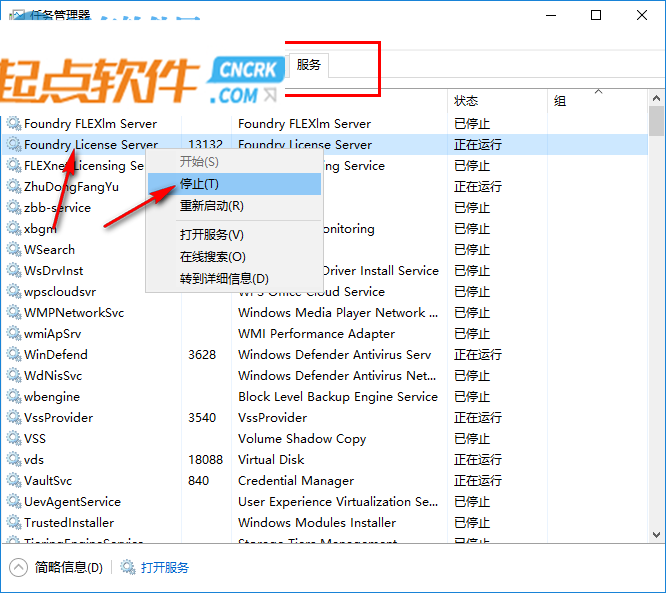Click the gear icon beside Foundry License Server
Viewport: 666px width, 593px height.
tap(14, 144)
